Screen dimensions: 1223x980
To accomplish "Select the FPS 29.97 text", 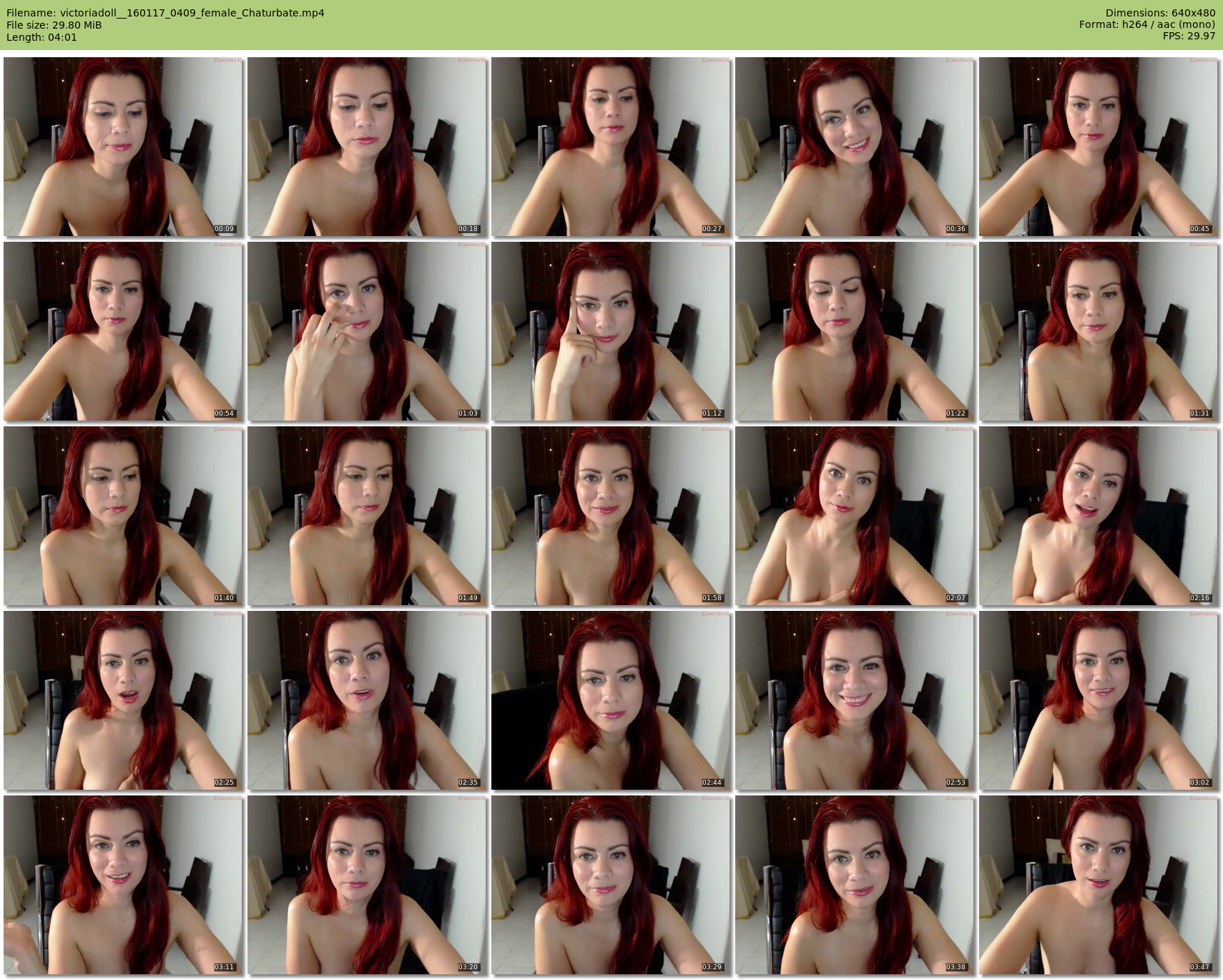I will point(1189,36).
